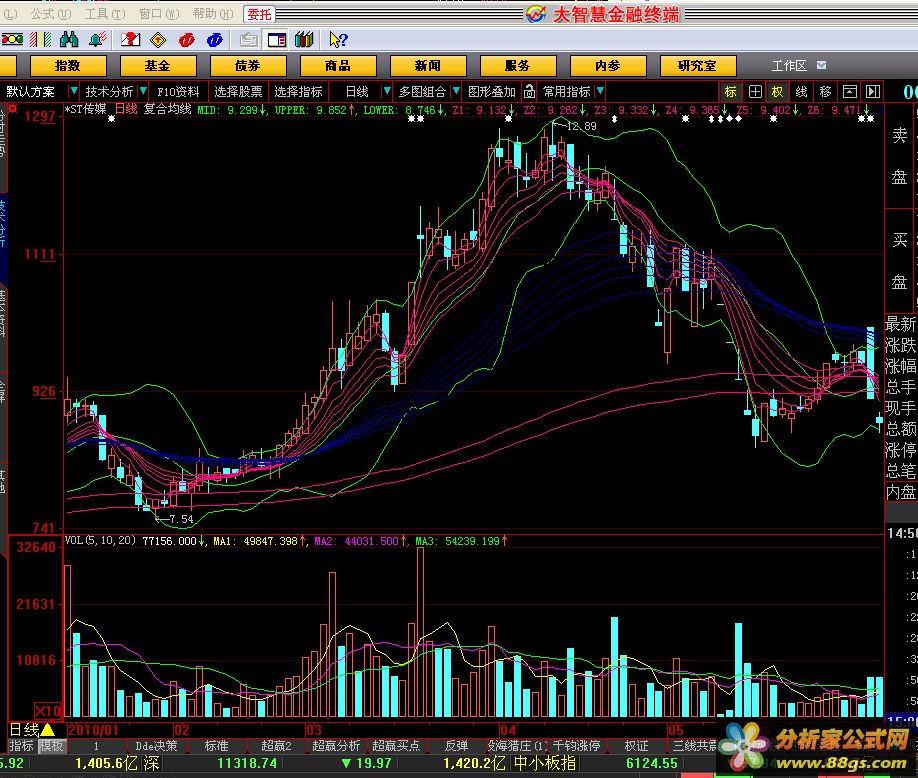Expand the 默认方案 dropdown arrow
Viewport: 918px width, 778px height.
pos(74,91)
